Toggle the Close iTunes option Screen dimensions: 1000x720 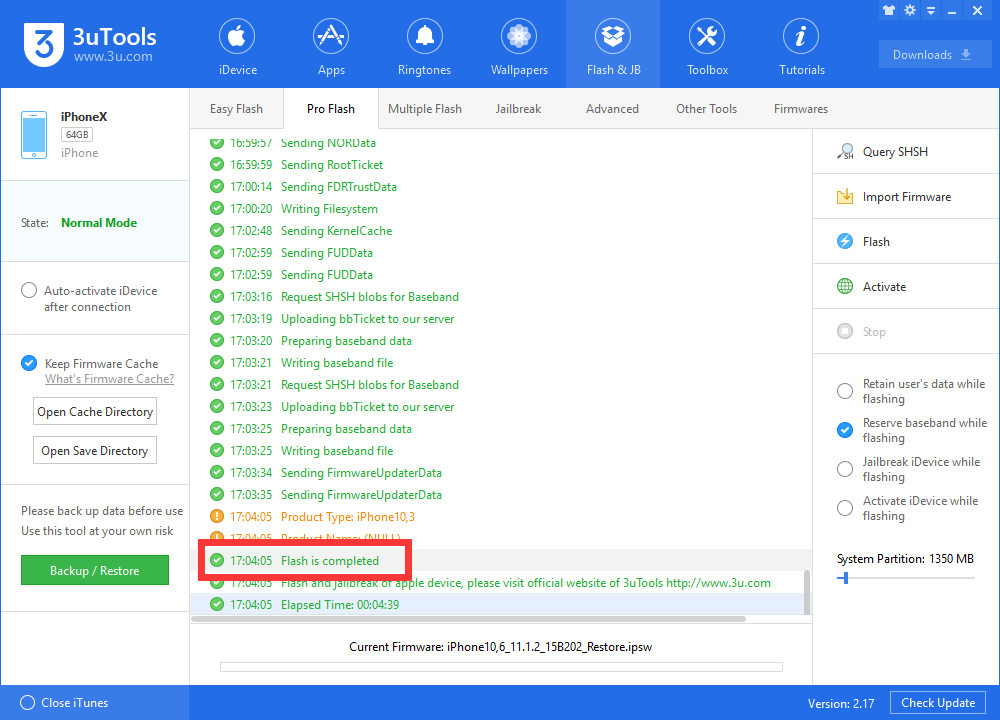point(27,702)
